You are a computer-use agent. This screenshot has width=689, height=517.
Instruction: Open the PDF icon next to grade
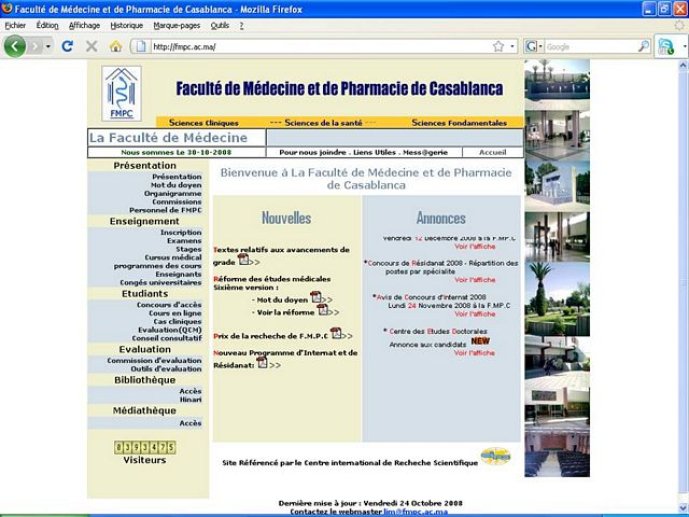pos(243,260)
